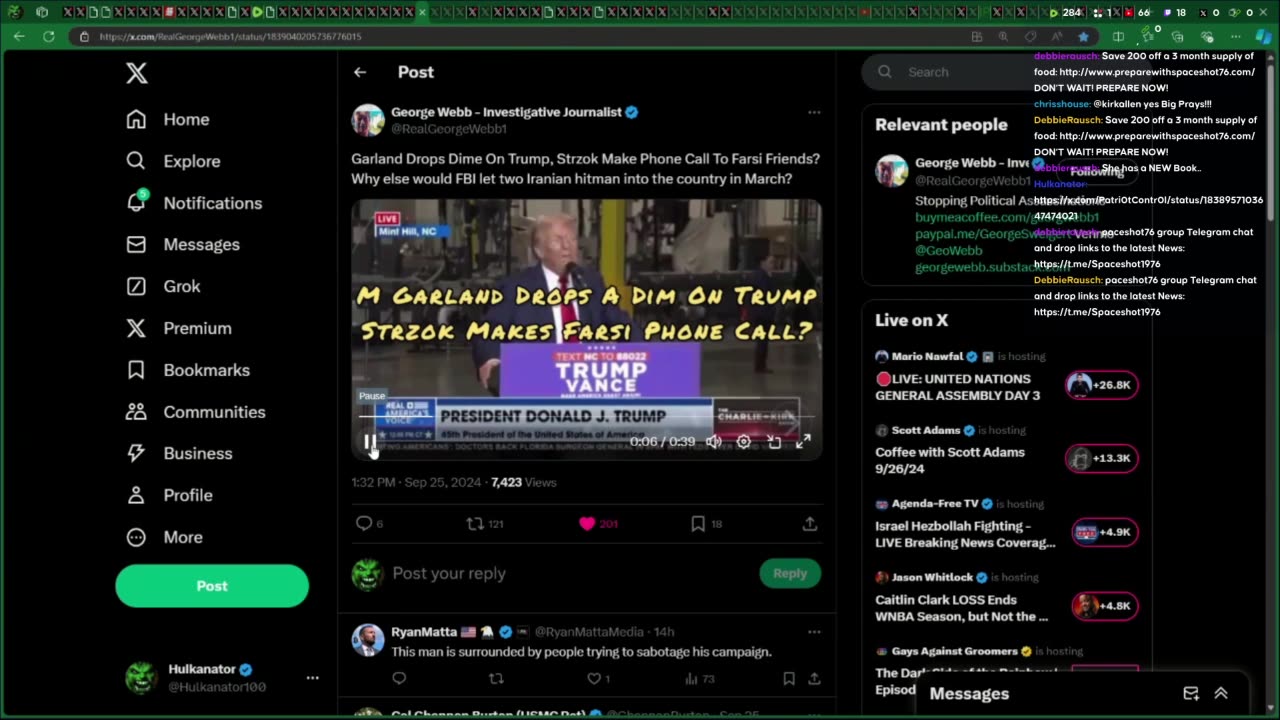This screenshot has height=720, width=1280.
Task: Open the More menu in the sidebar
Action: 165,537
